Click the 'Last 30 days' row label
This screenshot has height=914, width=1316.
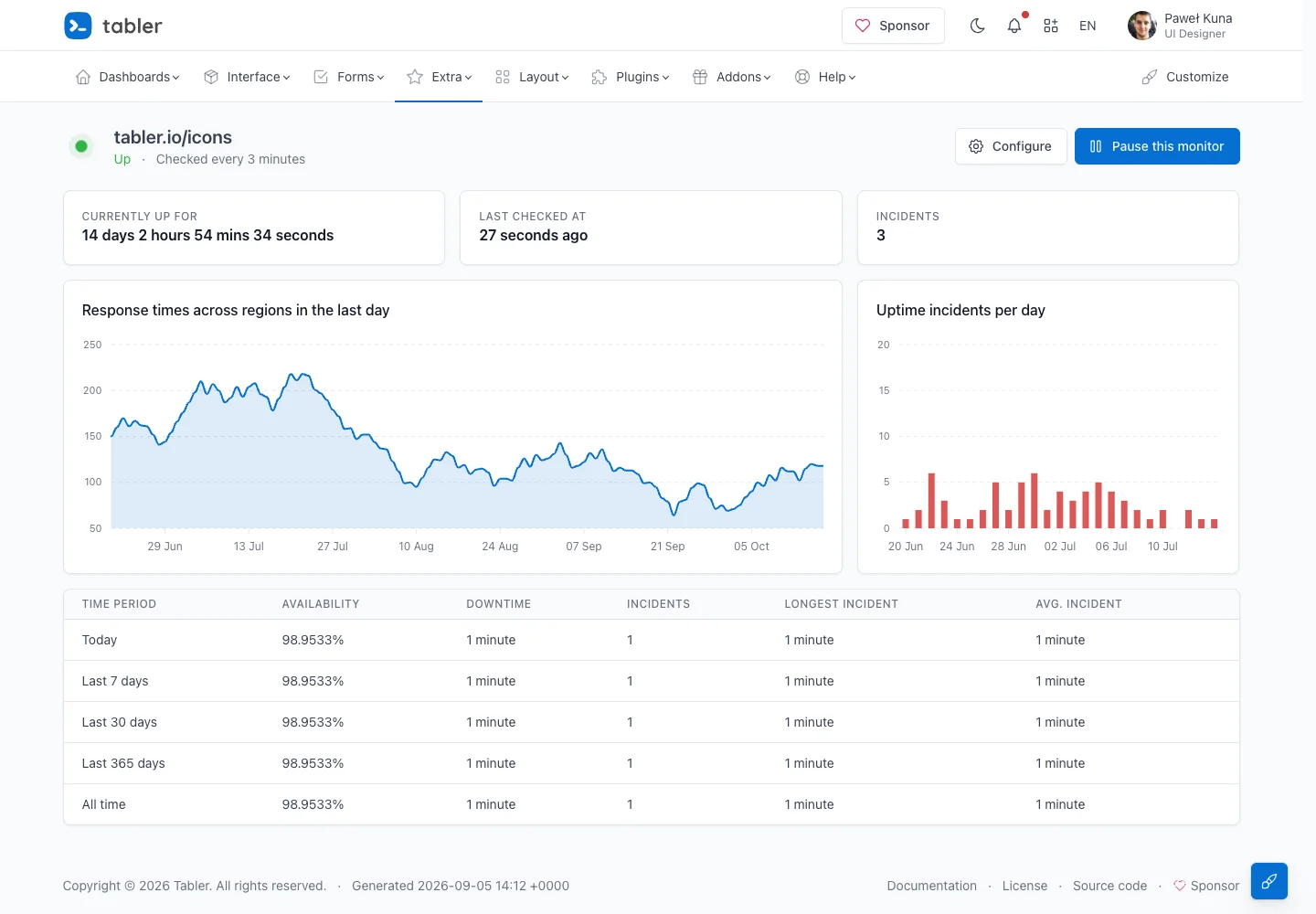point(120,722)
